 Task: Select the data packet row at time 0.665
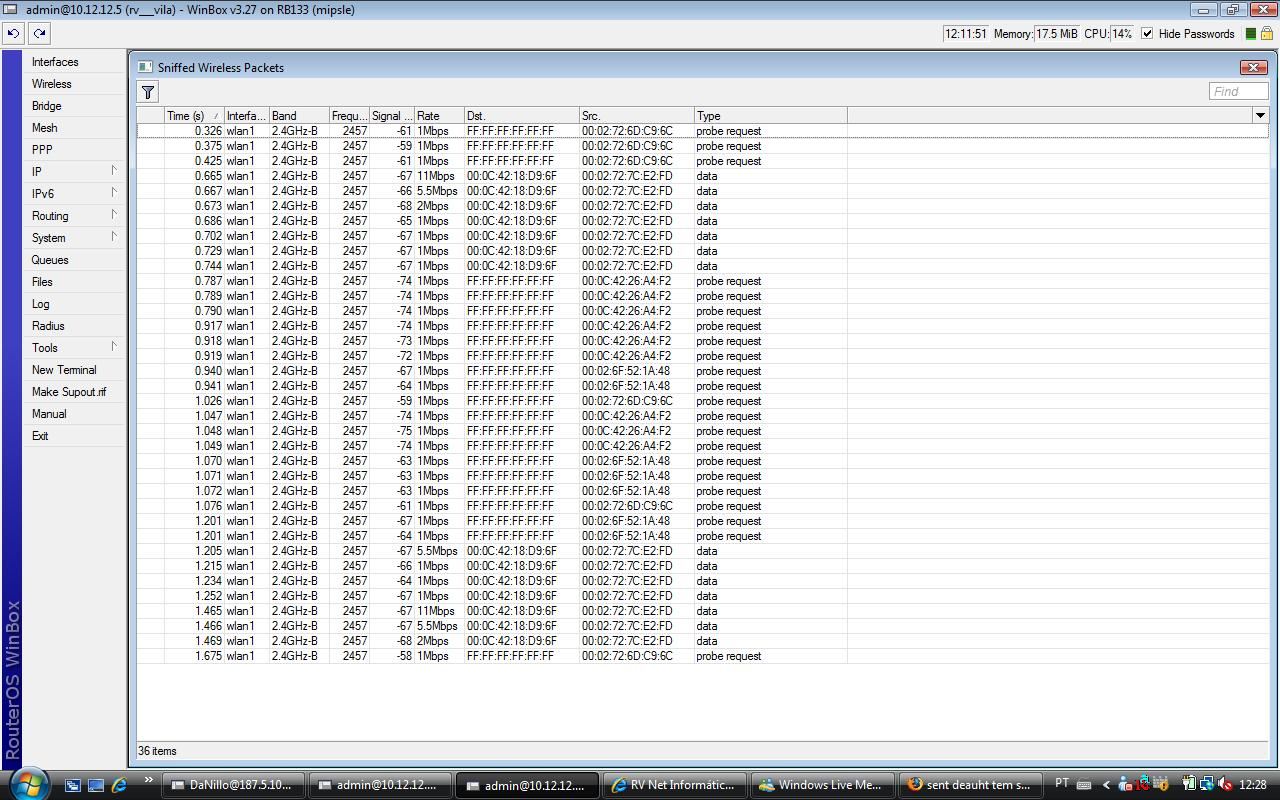click(x=702, y=176)
